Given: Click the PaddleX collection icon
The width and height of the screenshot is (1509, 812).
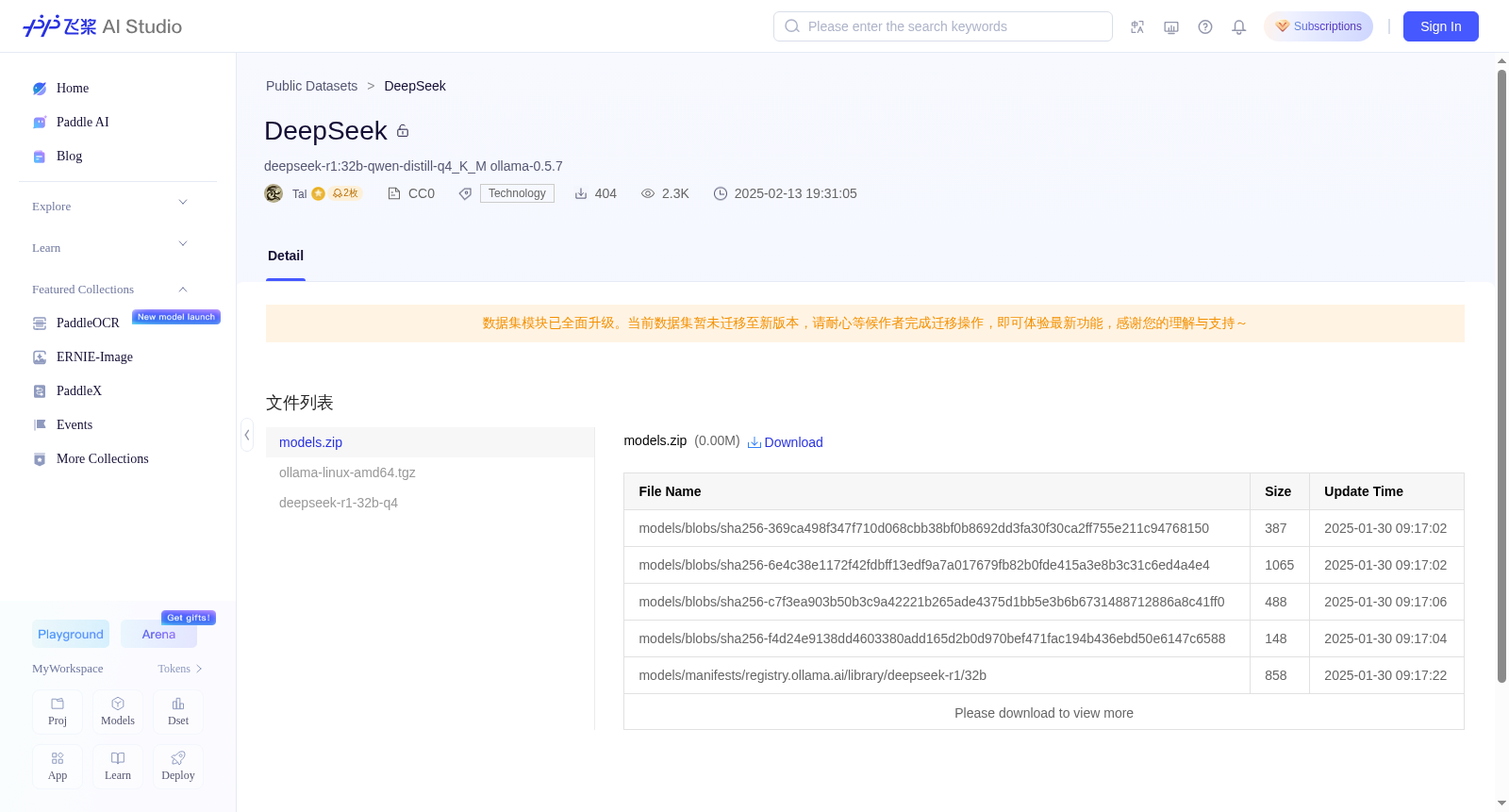Looking at the screenshot, I should click(40, 391).
